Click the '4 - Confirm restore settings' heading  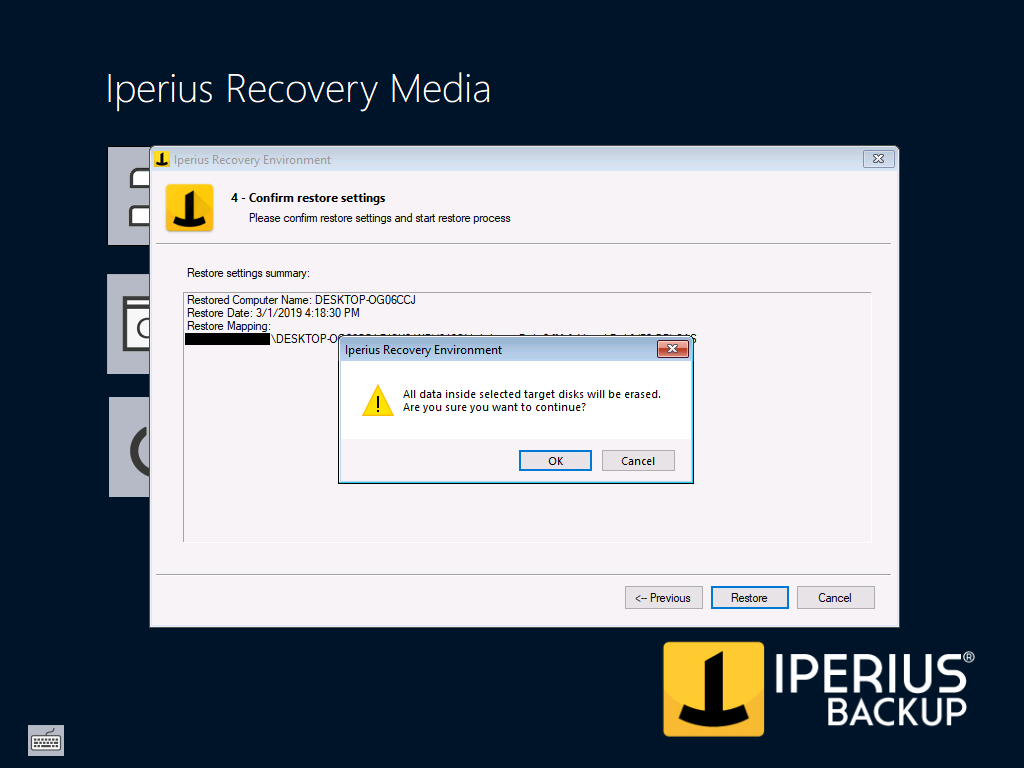point(308,198)
